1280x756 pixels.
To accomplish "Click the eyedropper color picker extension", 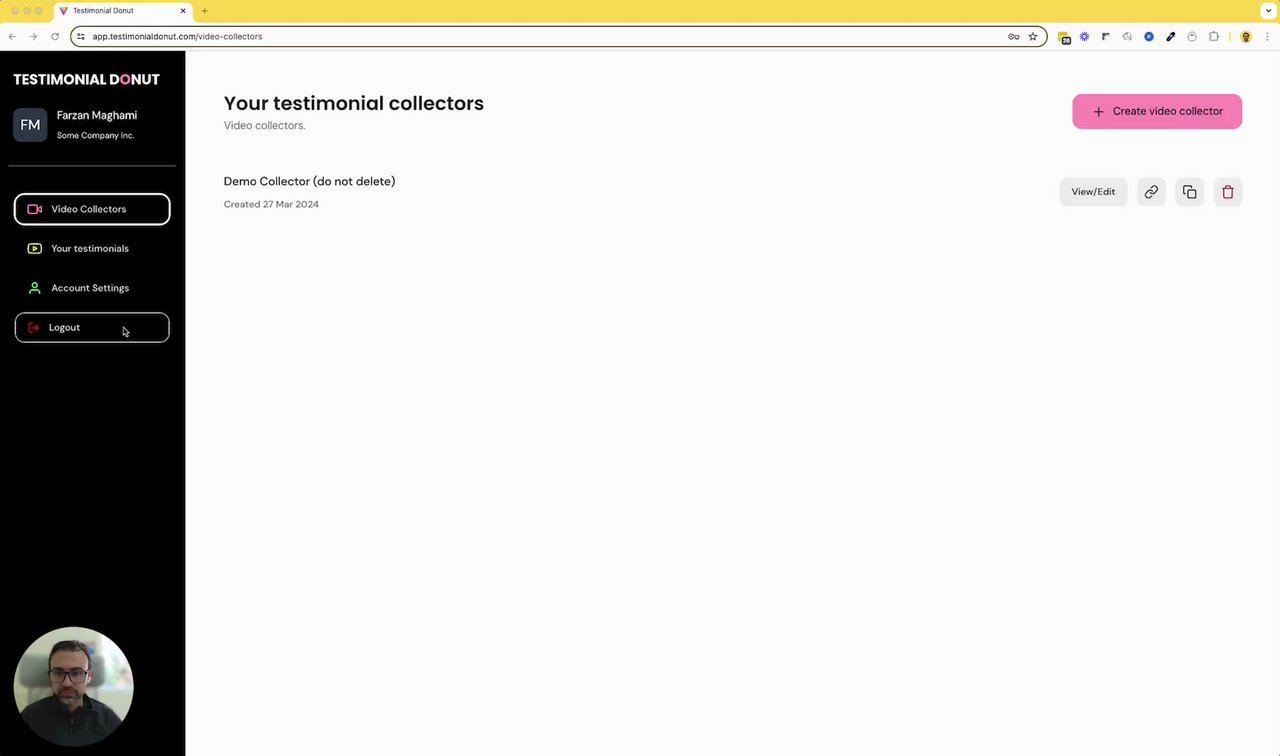I will tap(1170, 37).
